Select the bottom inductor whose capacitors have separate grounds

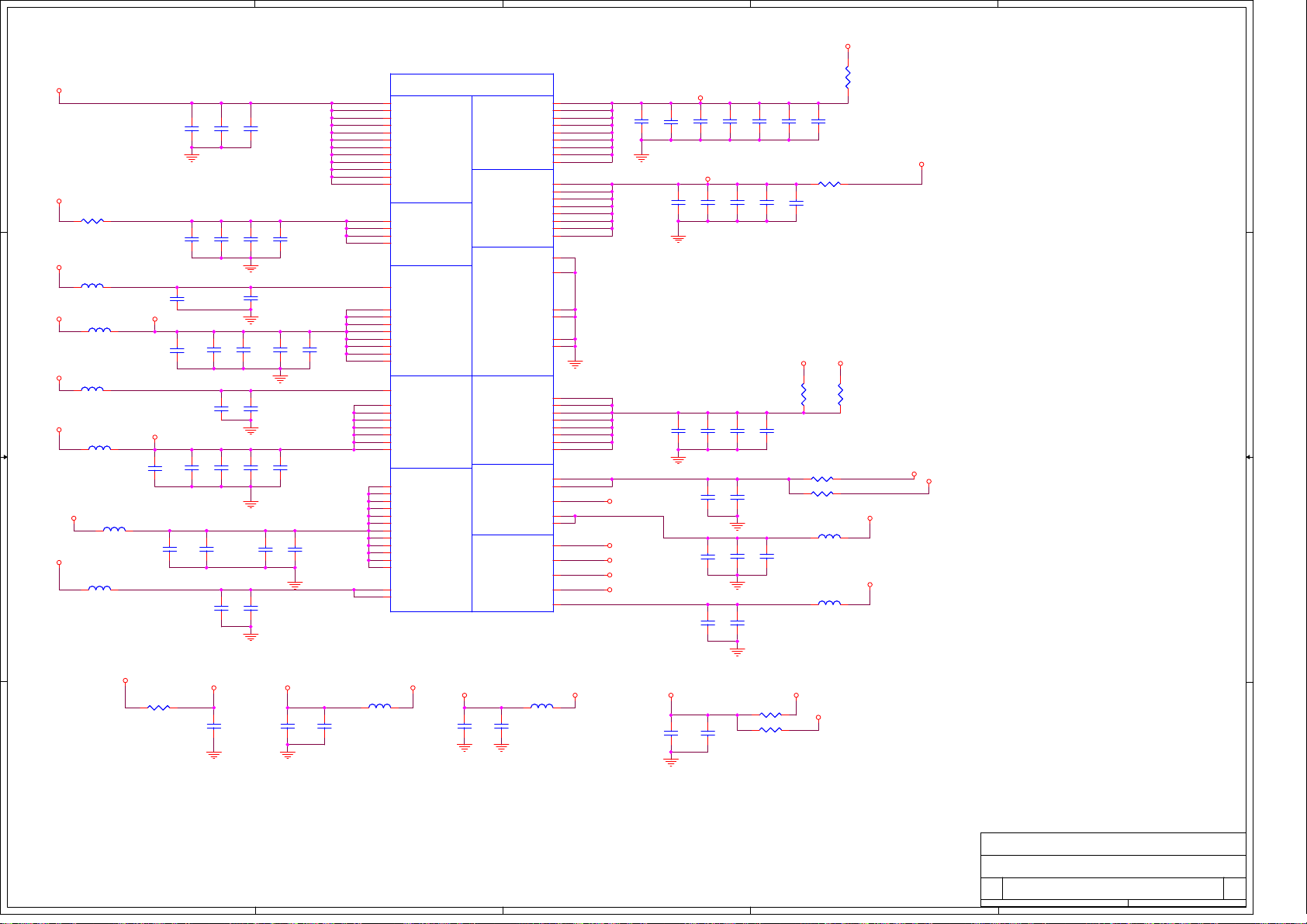coord(541,706)
